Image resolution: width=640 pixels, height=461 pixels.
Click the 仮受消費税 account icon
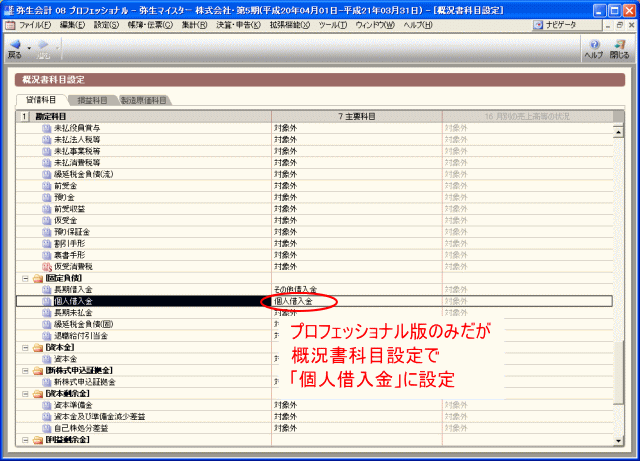coord(47,267)
